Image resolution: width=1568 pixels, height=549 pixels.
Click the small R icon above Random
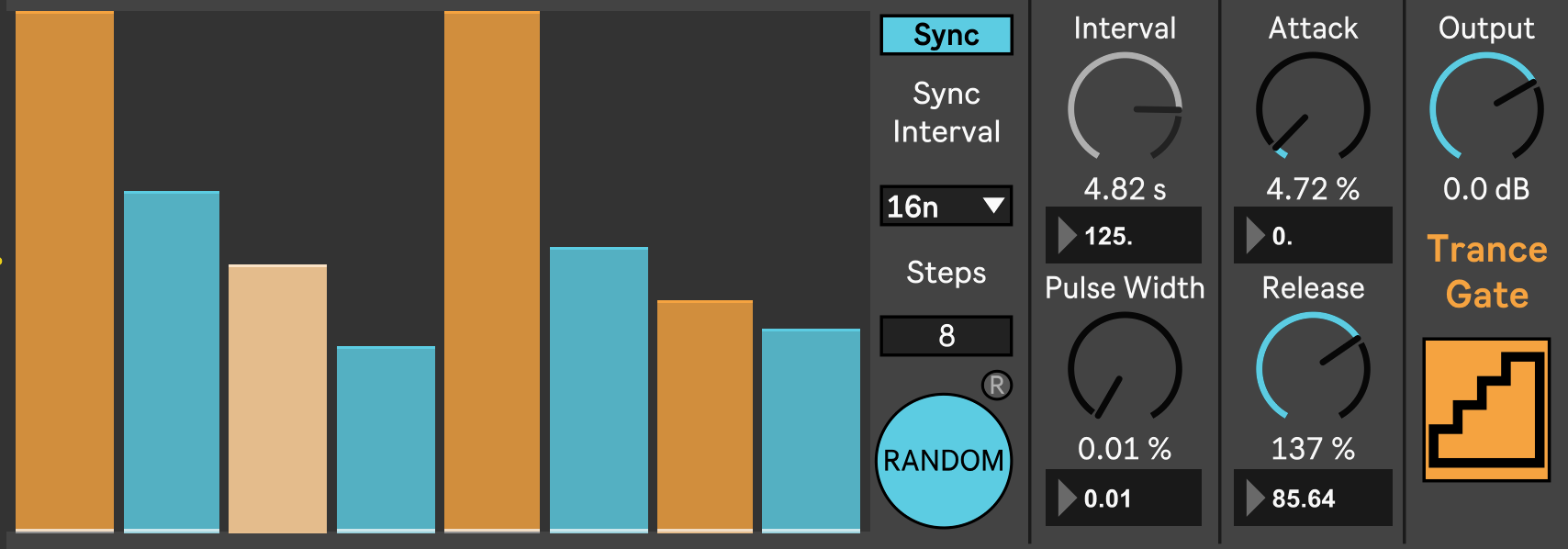click(996, 385)
